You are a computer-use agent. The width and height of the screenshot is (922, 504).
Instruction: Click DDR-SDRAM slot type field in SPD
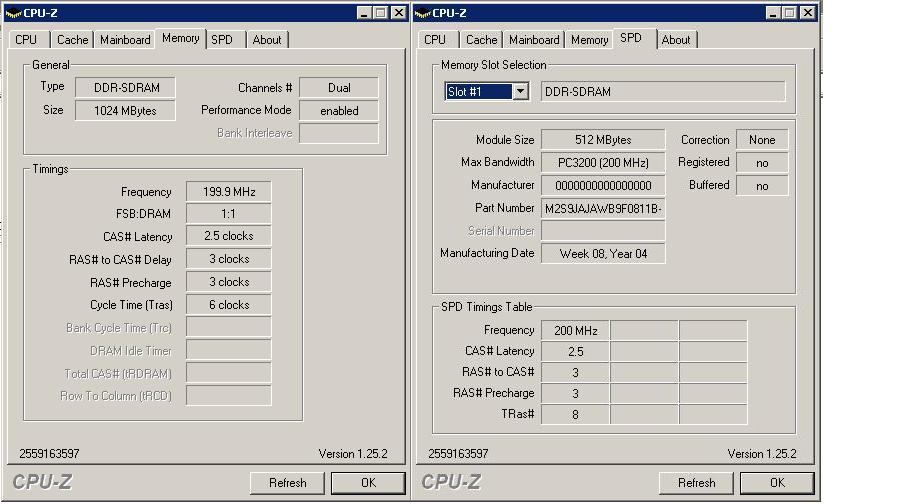[663, 92]
